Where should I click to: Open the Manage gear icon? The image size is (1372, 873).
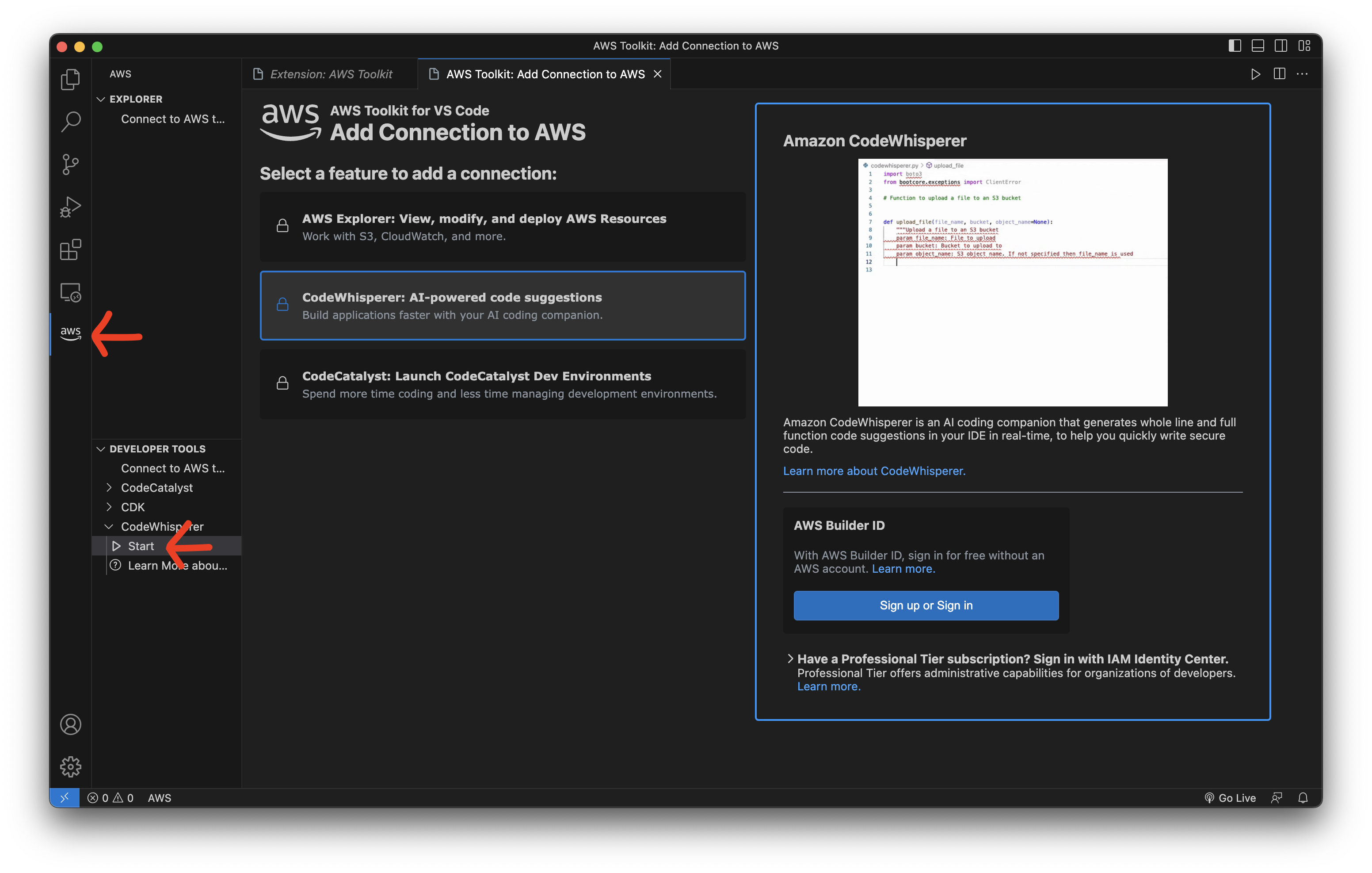pyautogui.click(x=70, y=766)
